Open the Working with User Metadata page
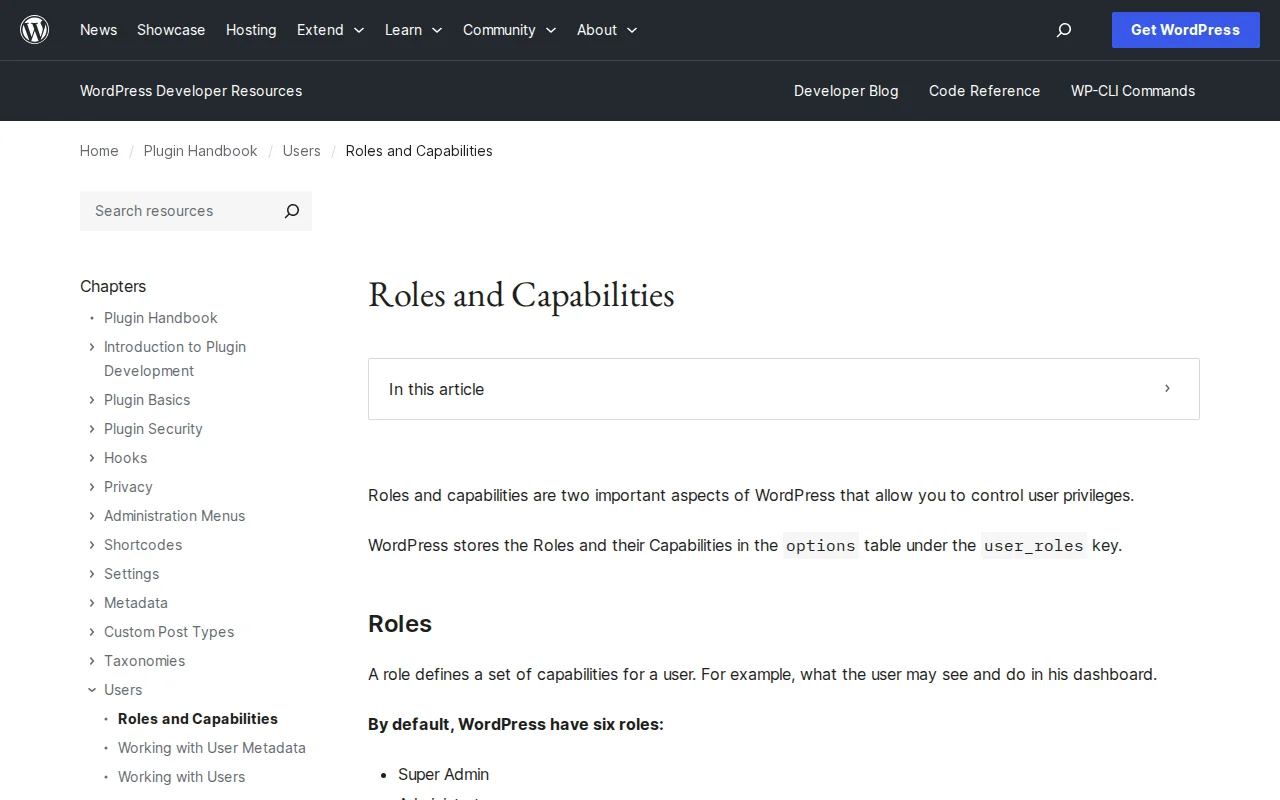Viewport: 1280px width, 800px height. 212,748
